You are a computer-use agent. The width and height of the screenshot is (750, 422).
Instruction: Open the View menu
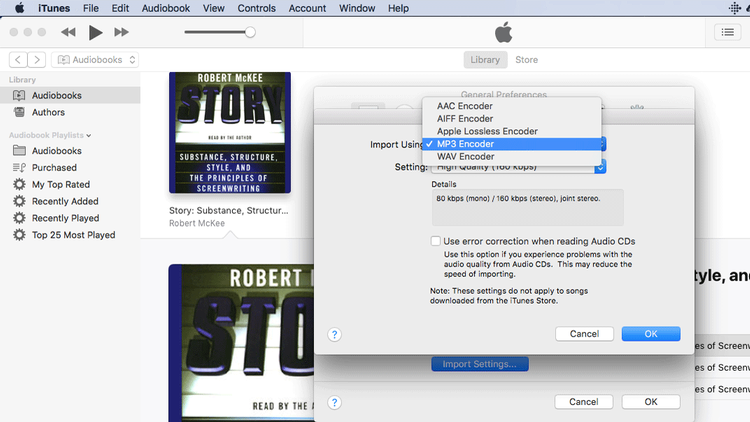click(213, 8)
